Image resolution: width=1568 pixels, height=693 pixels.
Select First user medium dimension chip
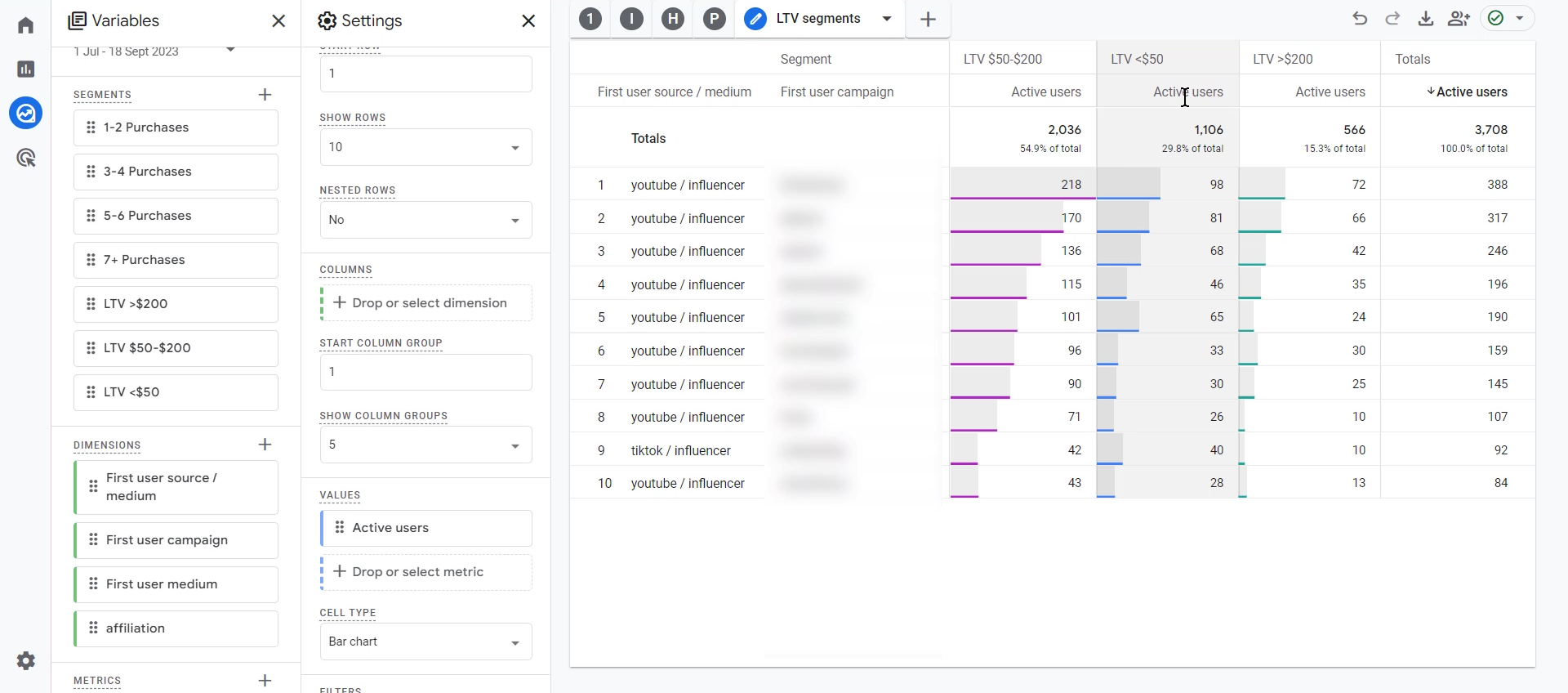[176, 584]
